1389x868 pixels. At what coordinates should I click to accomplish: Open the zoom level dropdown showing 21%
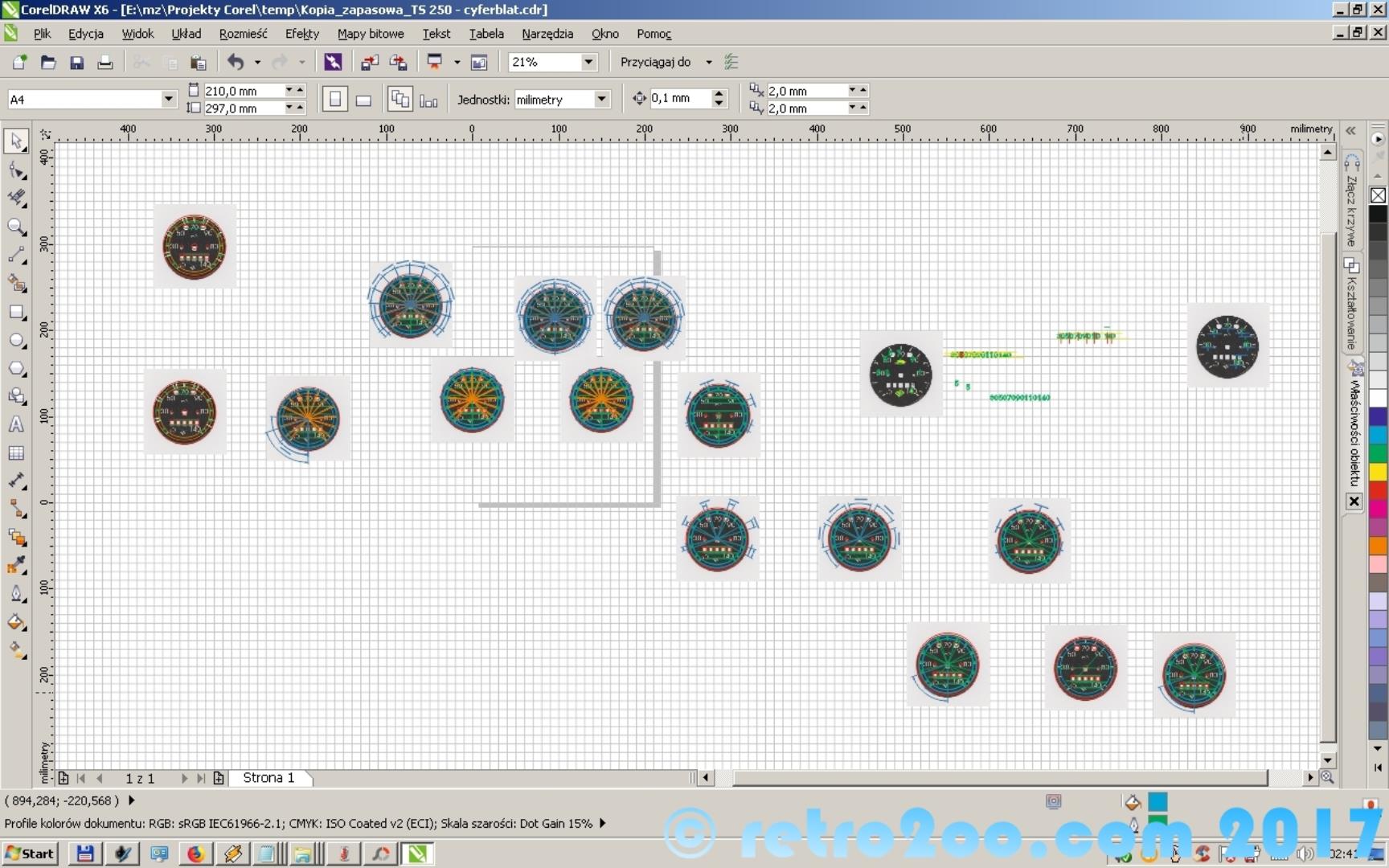coord(588,62)
